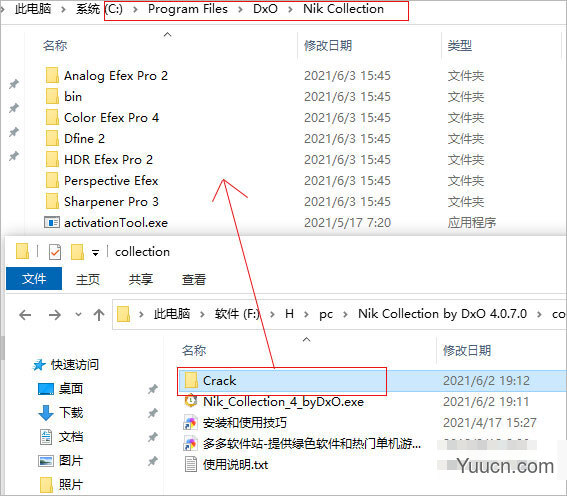The height and width of the screenshot is (496, 567).
Task: Switch to the 主页 ribbon tab
Action: [88, 279]
